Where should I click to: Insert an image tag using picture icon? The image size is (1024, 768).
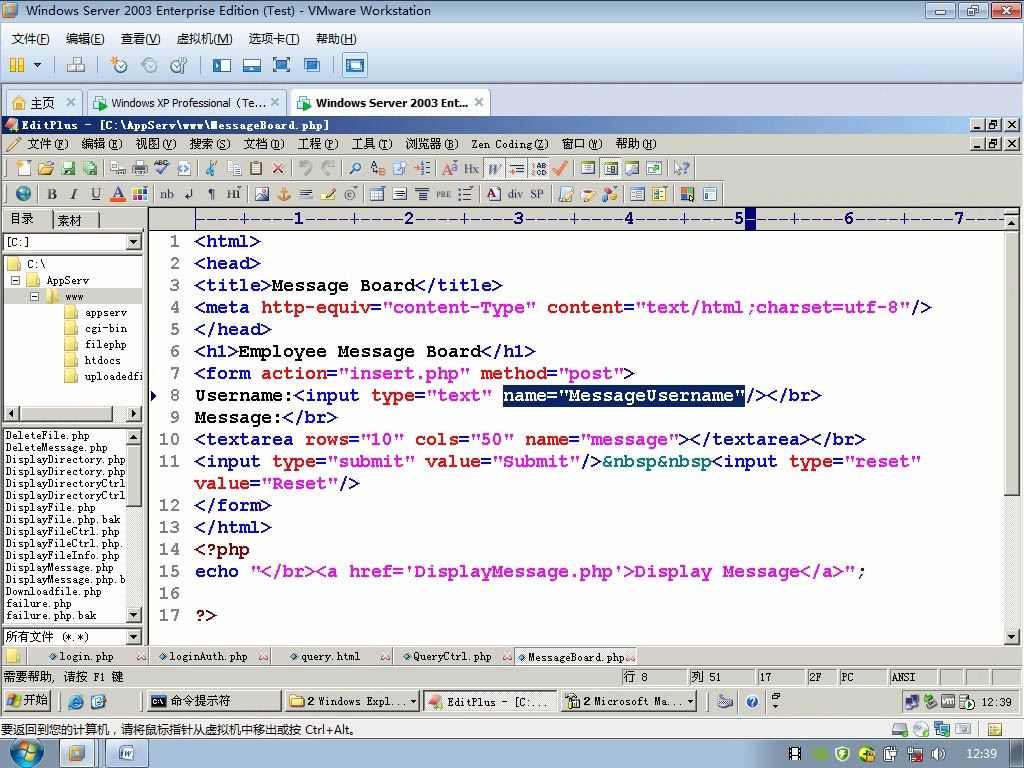click(262, 194)
